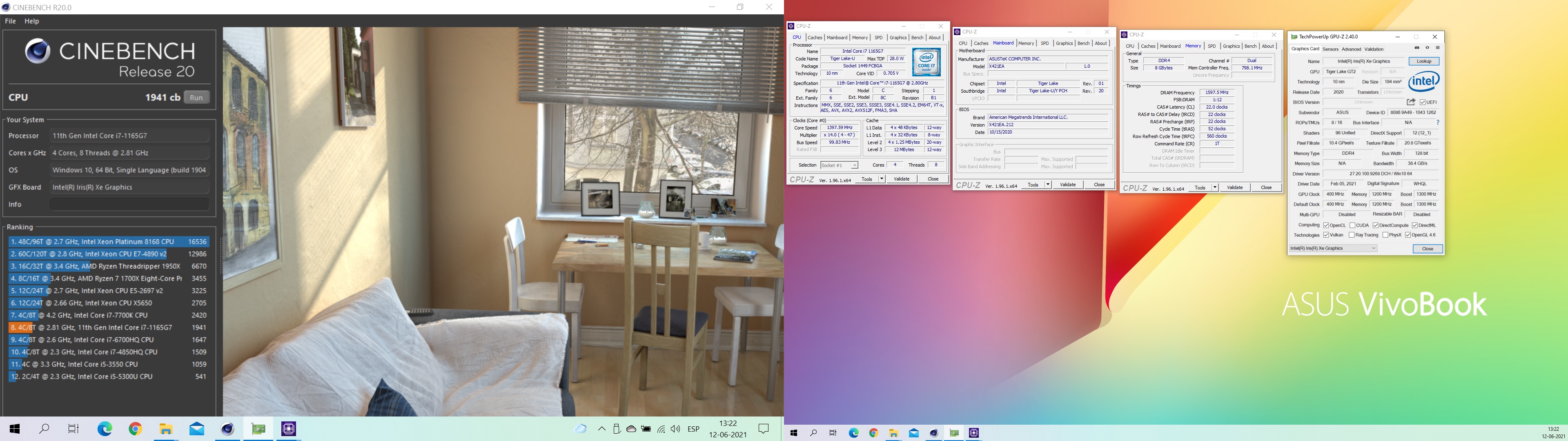Screen dimensions: 1568x441
Task: Toggle the DirectML checkbox
Action: coord(1415,225)
